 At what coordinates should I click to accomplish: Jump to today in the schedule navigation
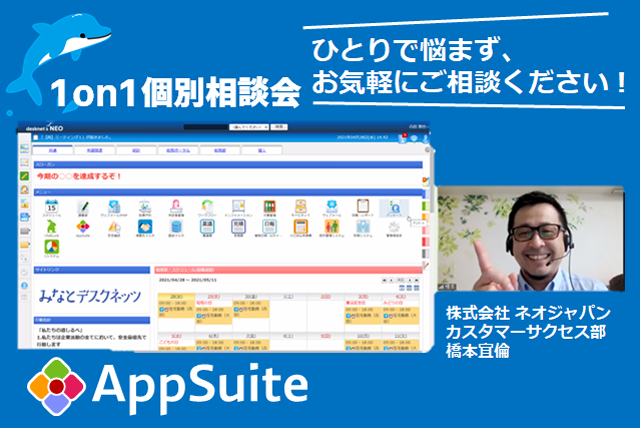point(401,280)
